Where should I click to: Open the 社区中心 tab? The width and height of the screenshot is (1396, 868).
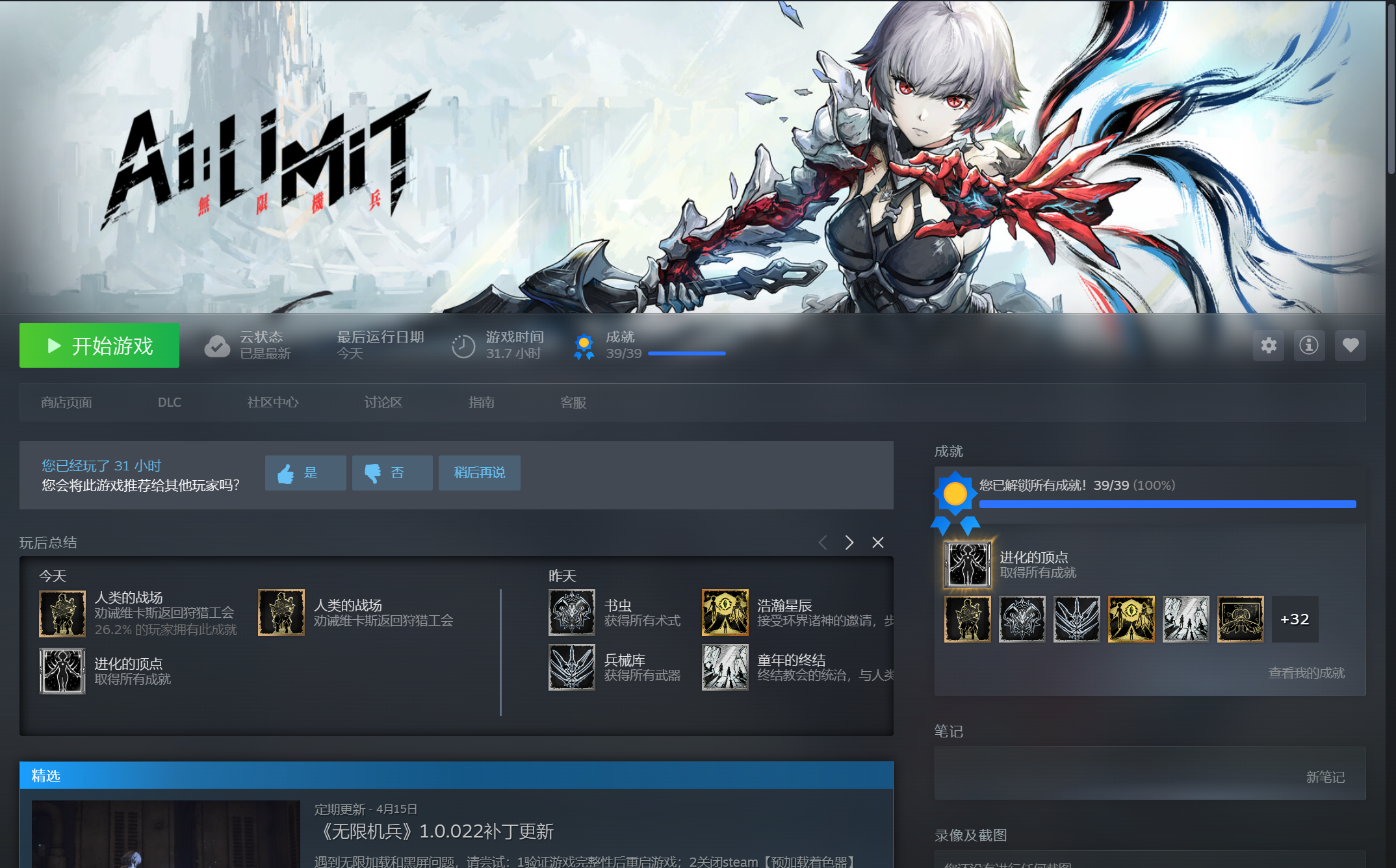273,403
